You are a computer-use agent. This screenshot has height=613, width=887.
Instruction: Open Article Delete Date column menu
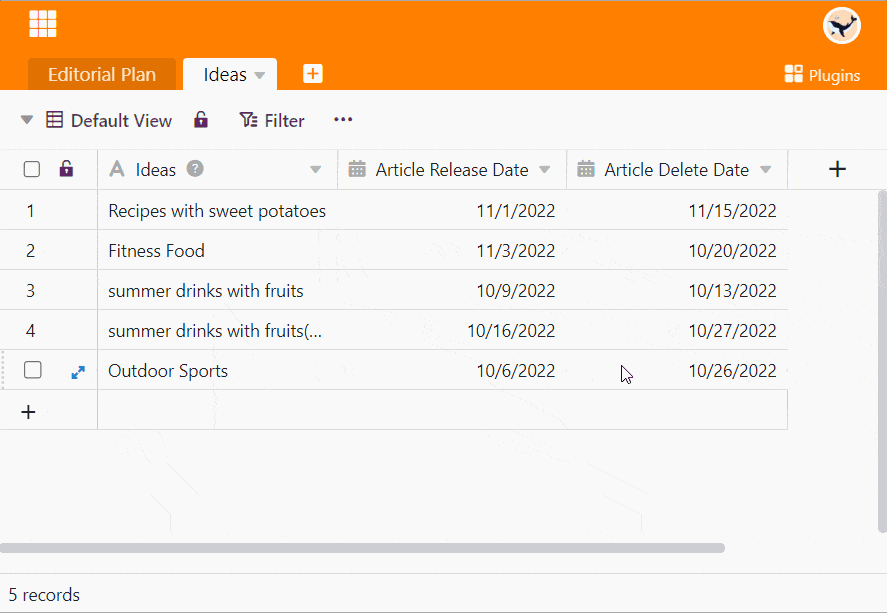[x=766, y=170]
